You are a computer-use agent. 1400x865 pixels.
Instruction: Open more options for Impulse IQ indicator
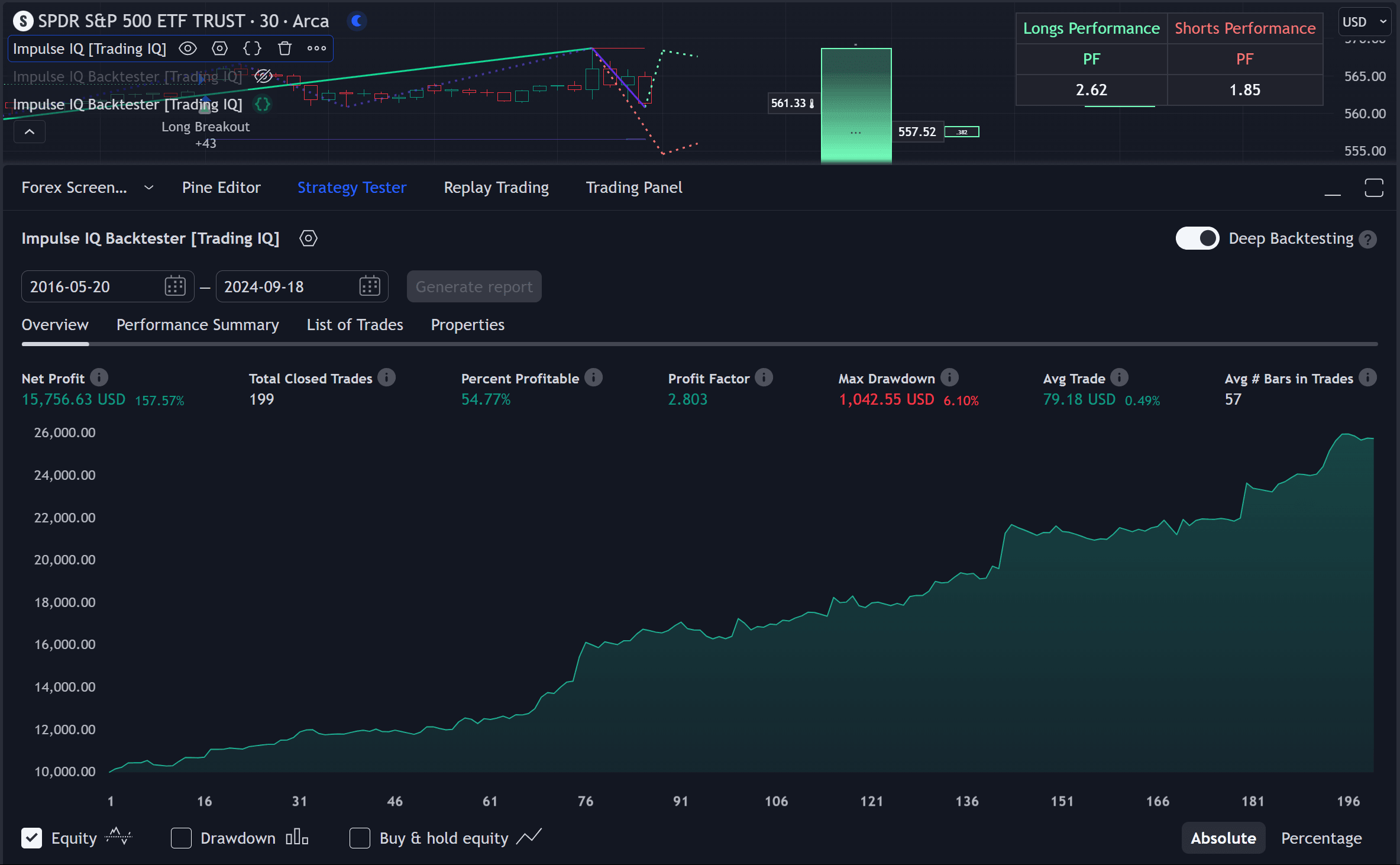[x=316, y=49]
